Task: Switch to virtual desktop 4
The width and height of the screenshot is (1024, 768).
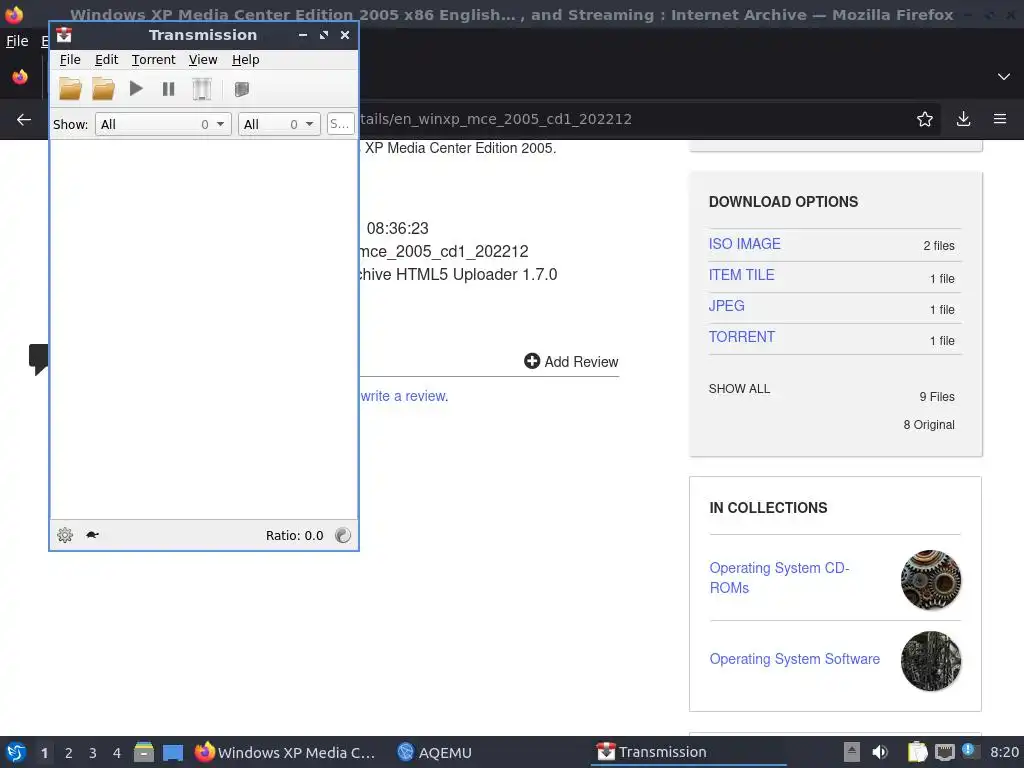Action: click(117, 753)
